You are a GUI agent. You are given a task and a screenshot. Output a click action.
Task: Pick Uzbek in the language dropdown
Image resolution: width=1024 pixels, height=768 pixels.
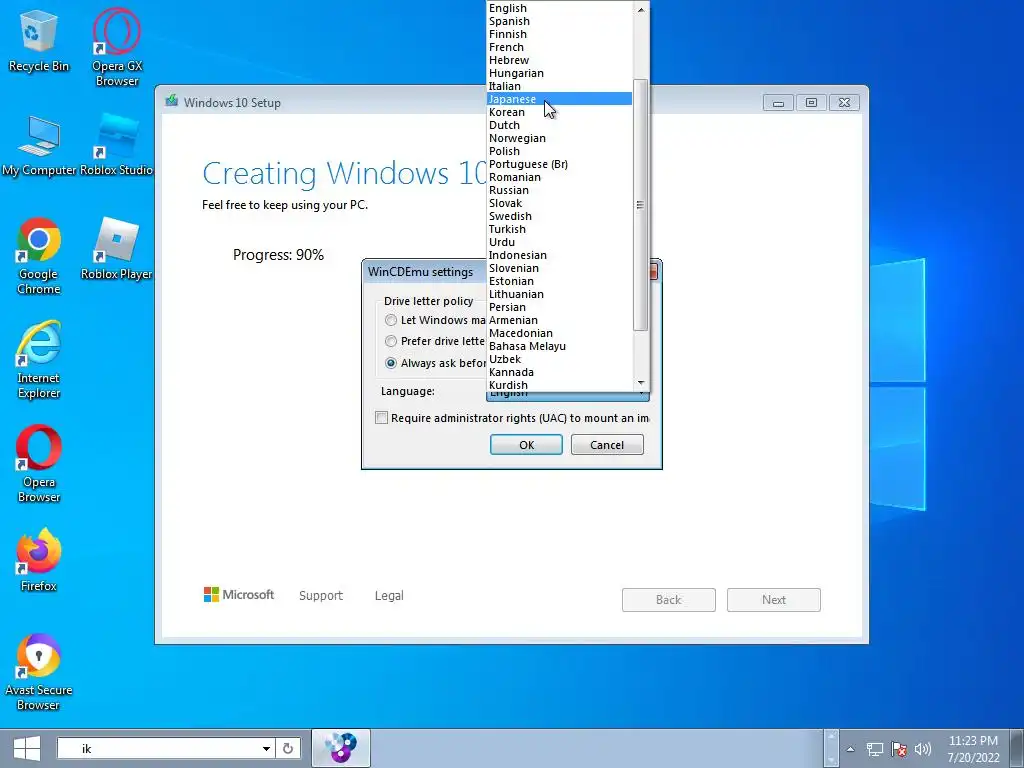click(x=559, y=359)
